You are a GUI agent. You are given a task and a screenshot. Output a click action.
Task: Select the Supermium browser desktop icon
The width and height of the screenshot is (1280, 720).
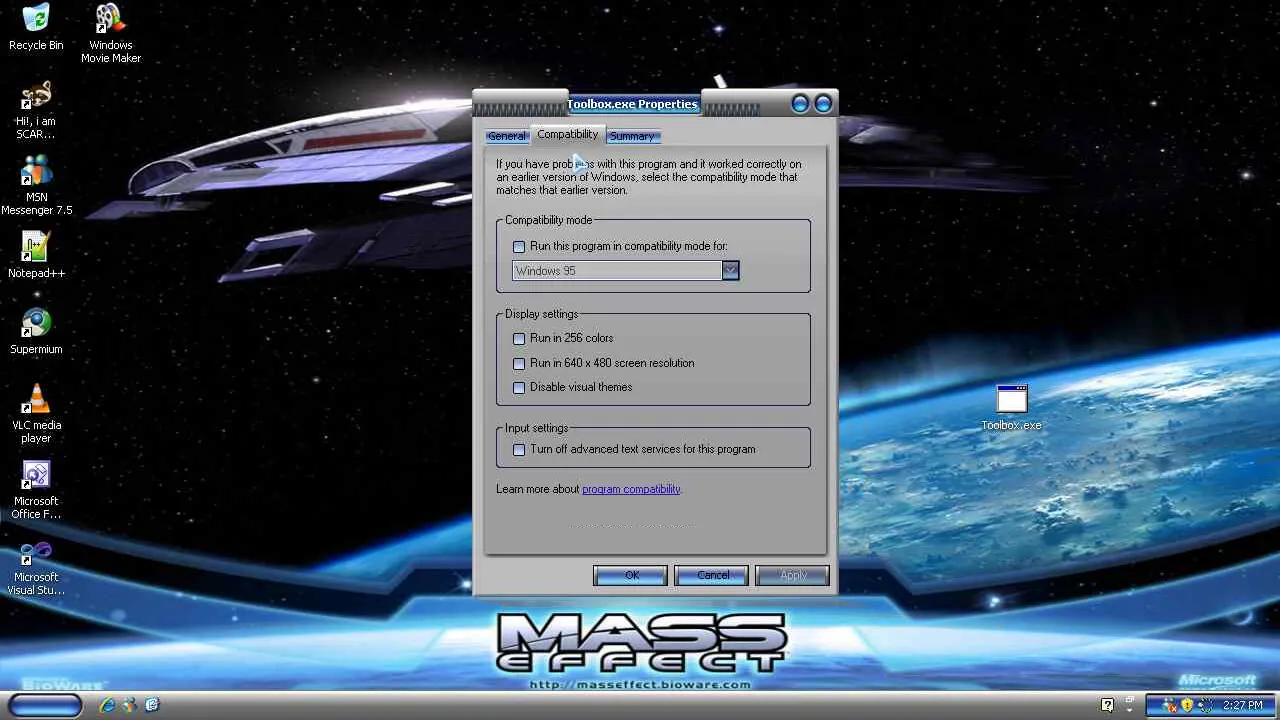coord(36,332)
